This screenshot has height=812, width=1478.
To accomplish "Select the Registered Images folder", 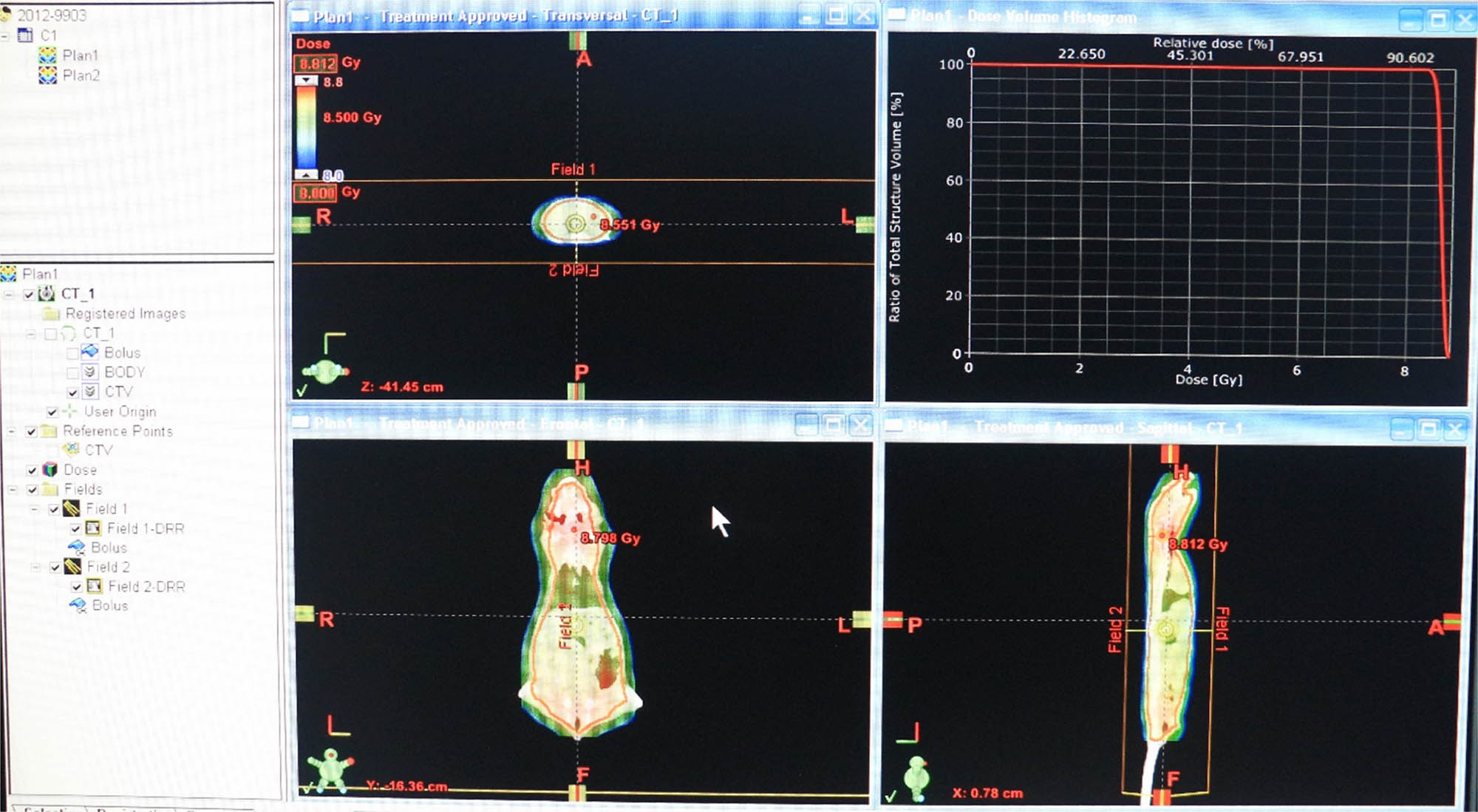I will [x=125, y=314].
